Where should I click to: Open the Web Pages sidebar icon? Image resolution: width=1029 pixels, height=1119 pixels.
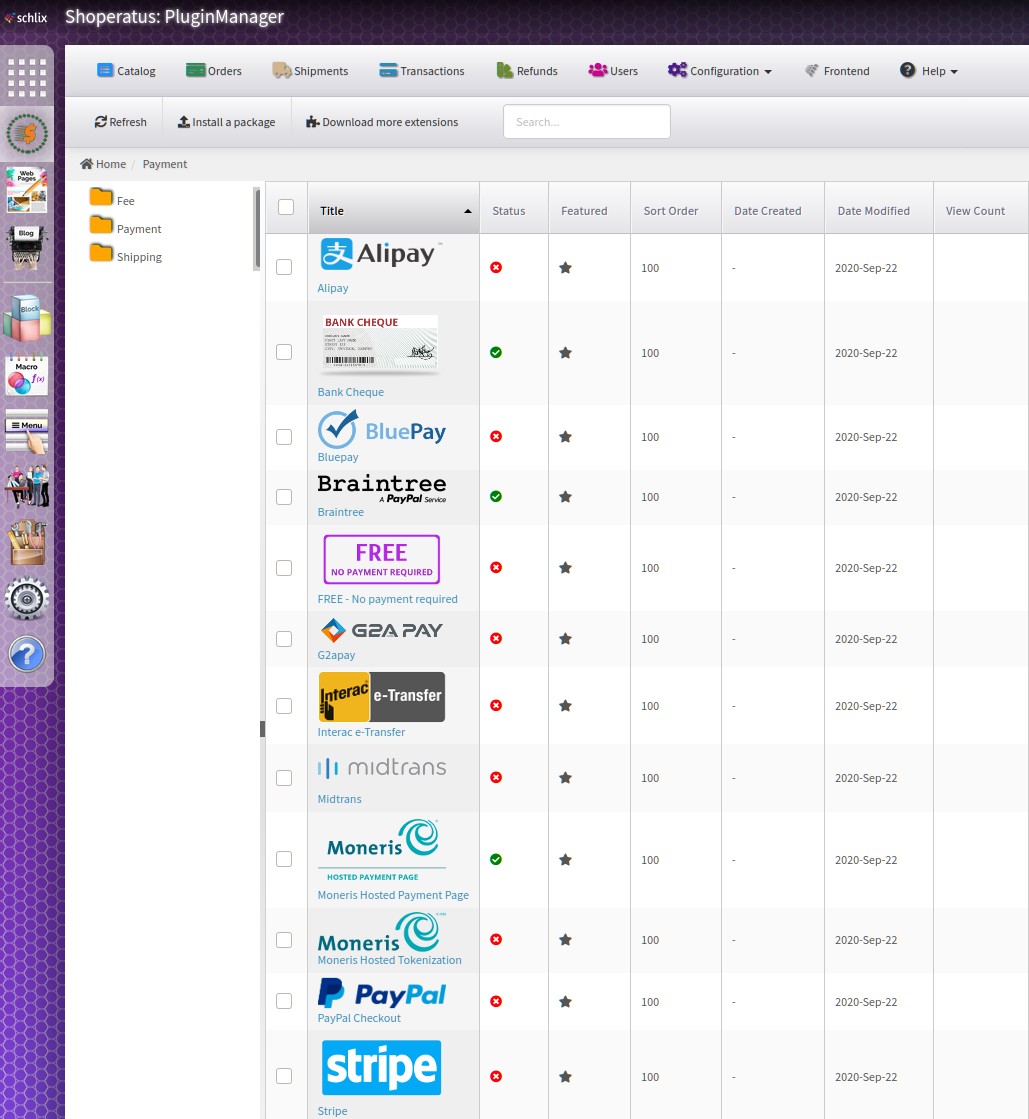click(27, 190)
